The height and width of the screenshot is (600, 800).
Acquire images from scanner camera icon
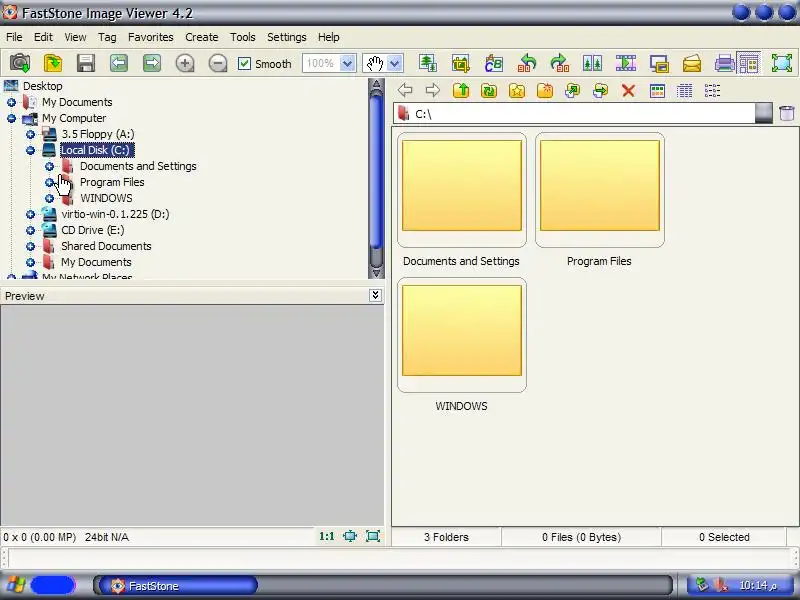pyautogui.click(x=20, y=64)
